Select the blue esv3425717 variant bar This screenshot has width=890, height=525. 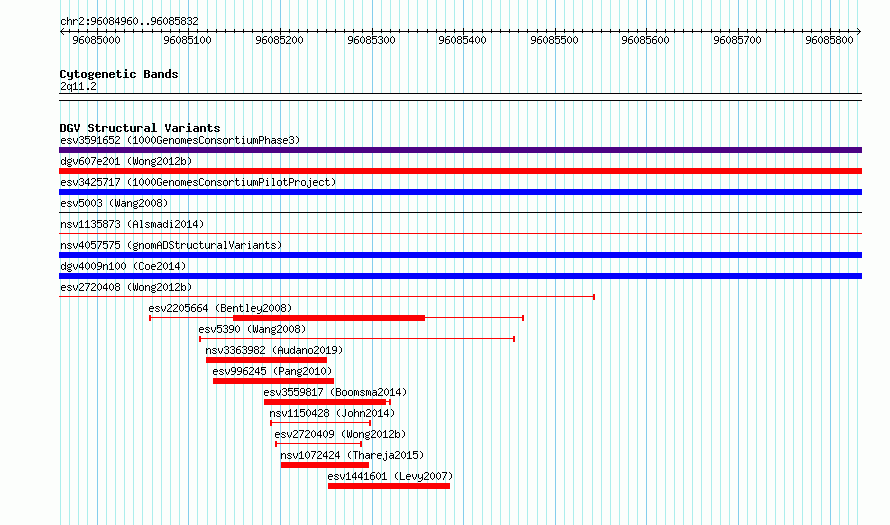click(460, 192)
